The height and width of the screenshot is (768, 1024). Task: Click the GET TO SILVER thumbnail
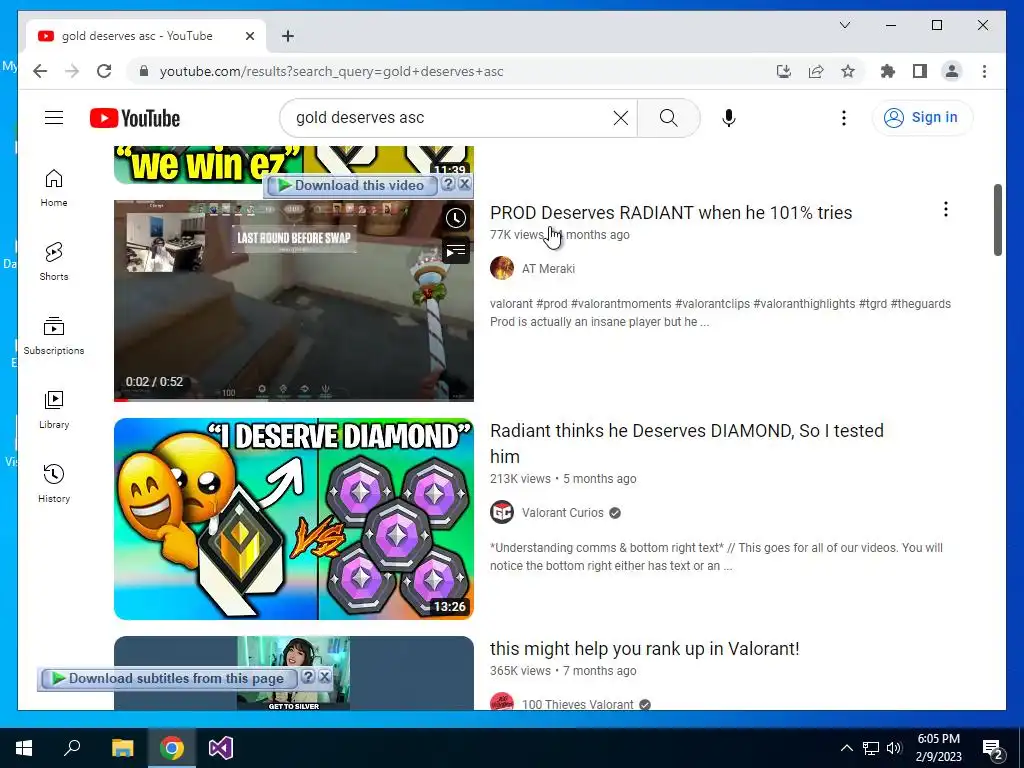294,673
